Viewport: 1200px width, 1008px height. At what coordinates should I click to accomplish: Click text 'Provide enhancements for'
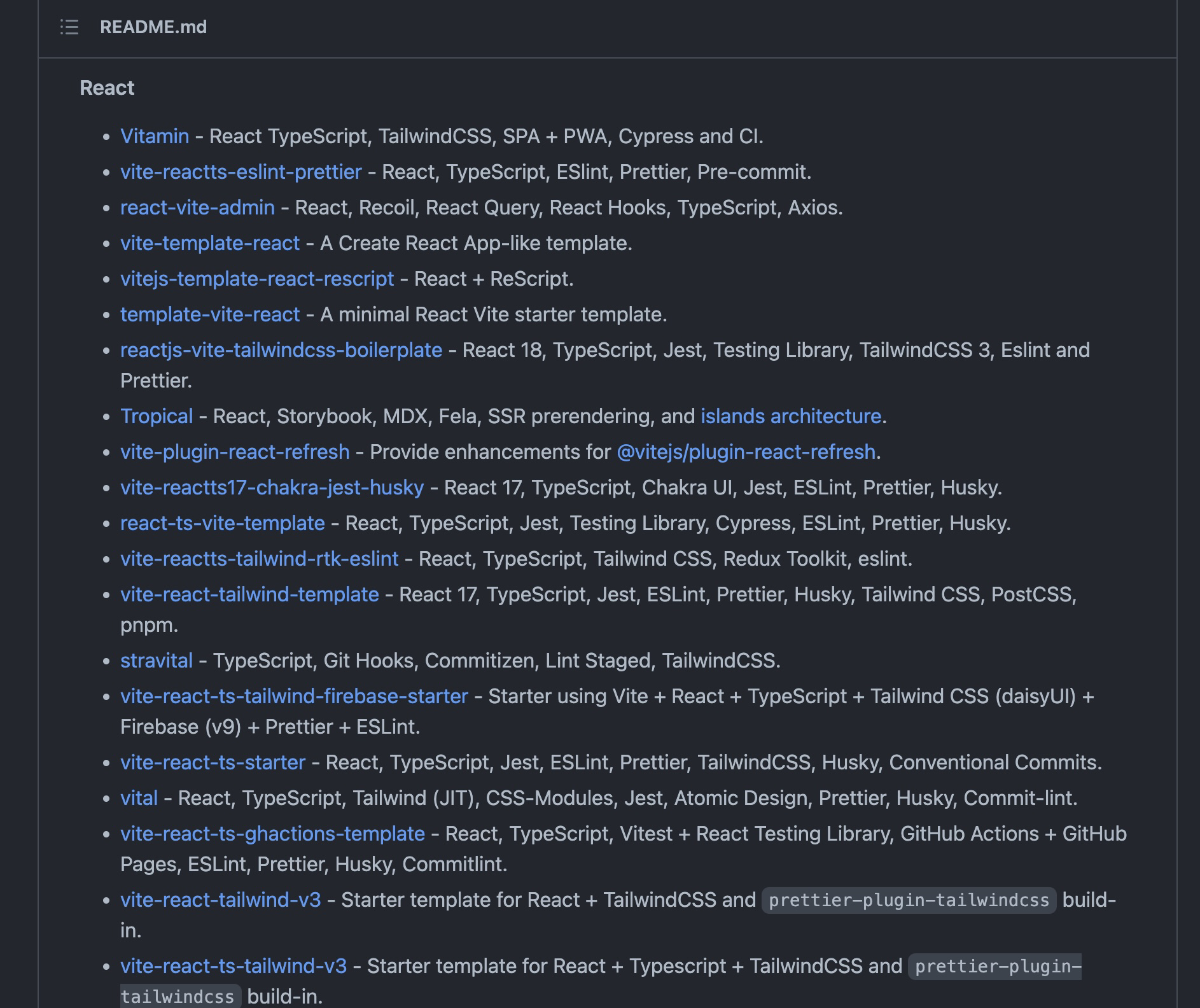[x=490, y=452]
